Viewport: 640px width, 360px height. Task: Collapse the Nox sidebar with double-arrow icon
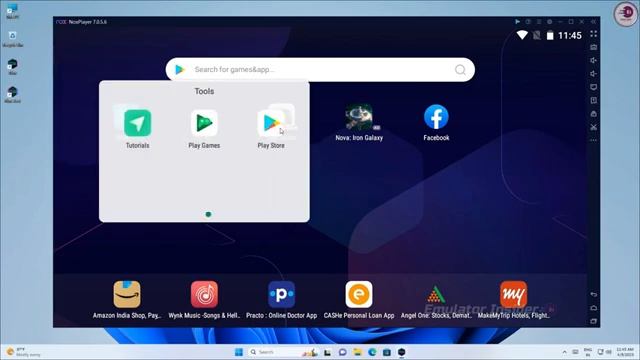coord(593,22)
